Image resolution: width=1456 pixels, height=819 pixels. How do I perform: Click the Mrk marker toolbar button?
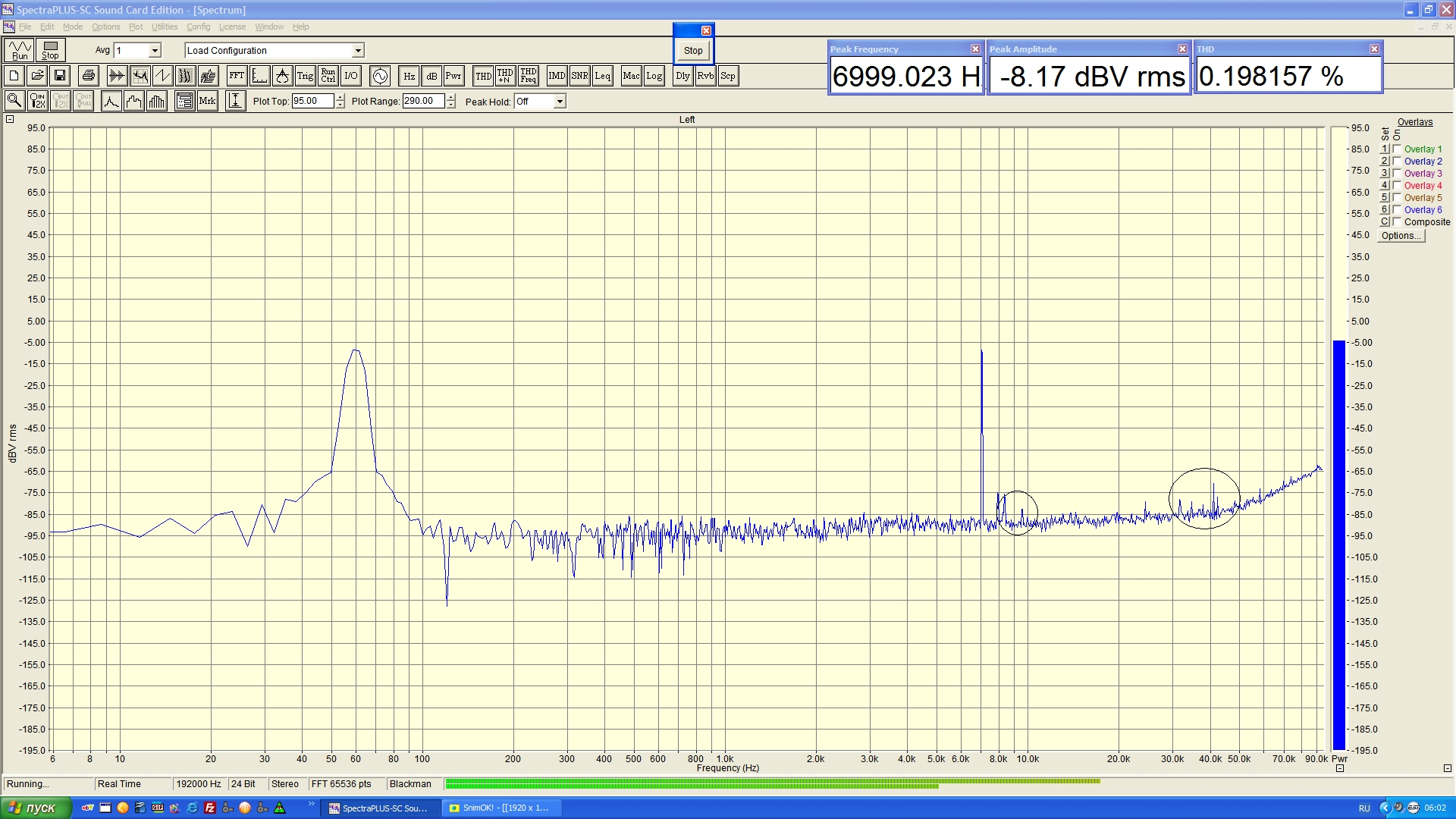pos(207,101)
